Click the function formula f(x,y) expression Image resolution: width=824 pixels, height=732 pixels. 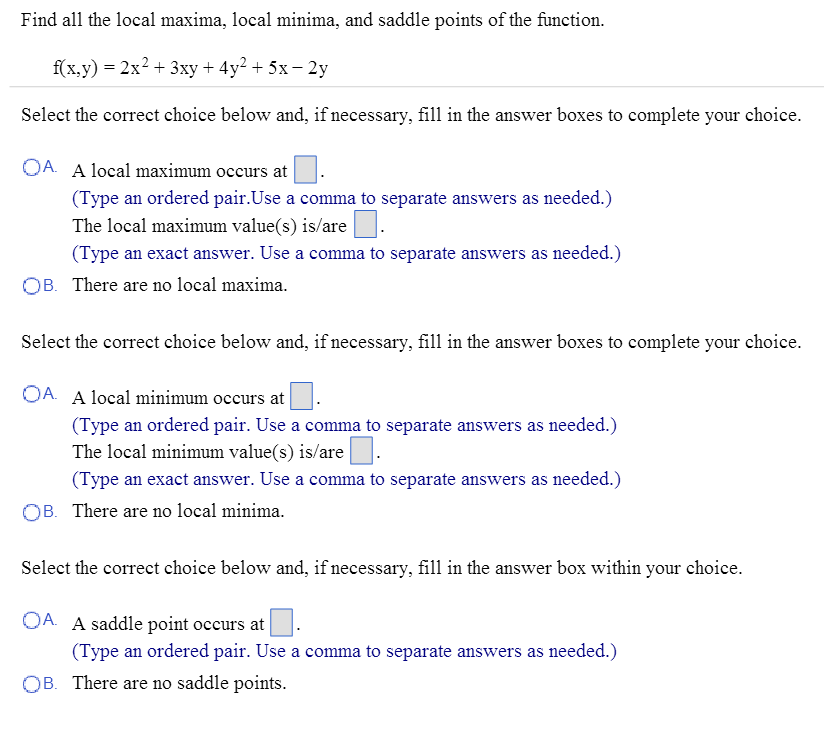[190, 69]
